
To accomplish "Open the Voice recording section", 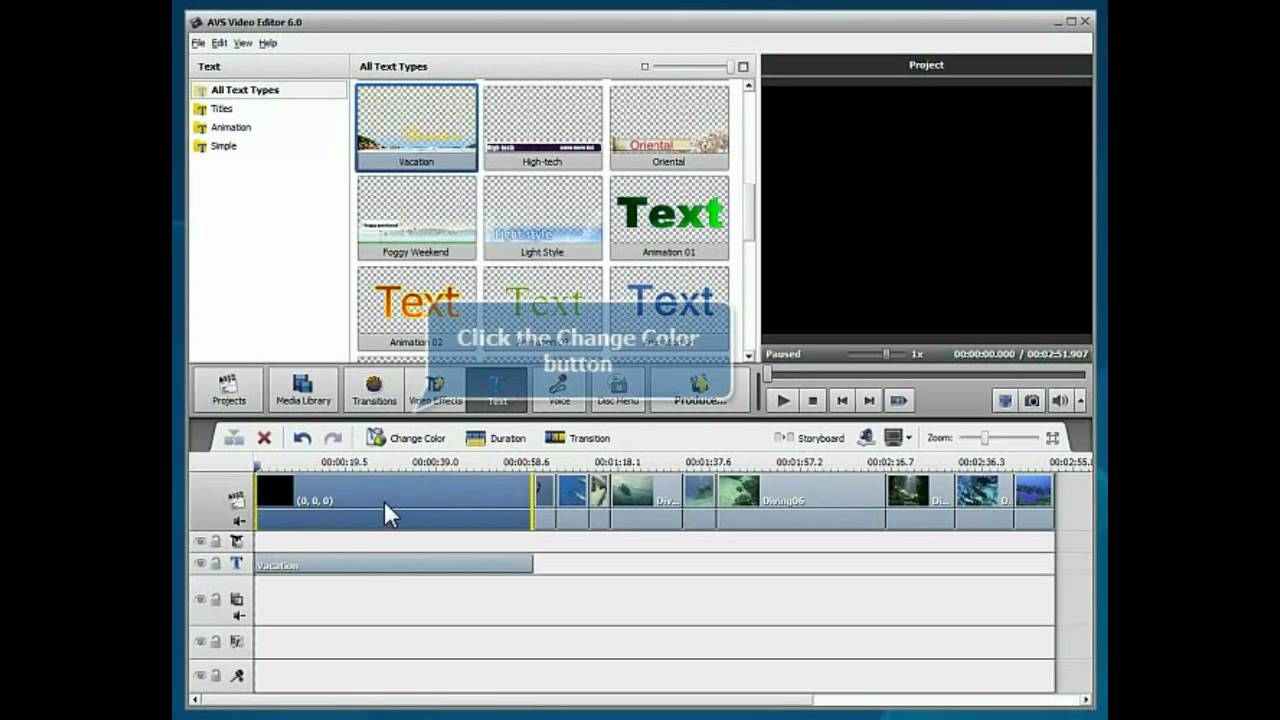I will 559,389.
